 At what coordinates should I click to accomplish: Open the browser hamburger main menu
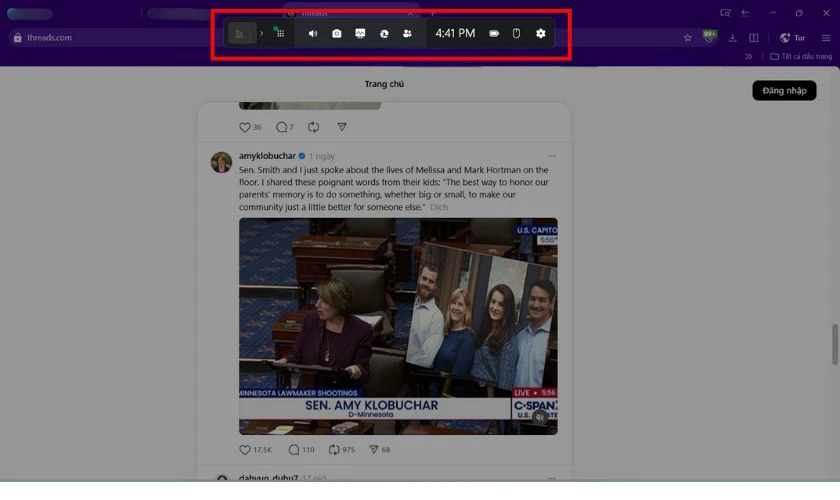[826, 38]
